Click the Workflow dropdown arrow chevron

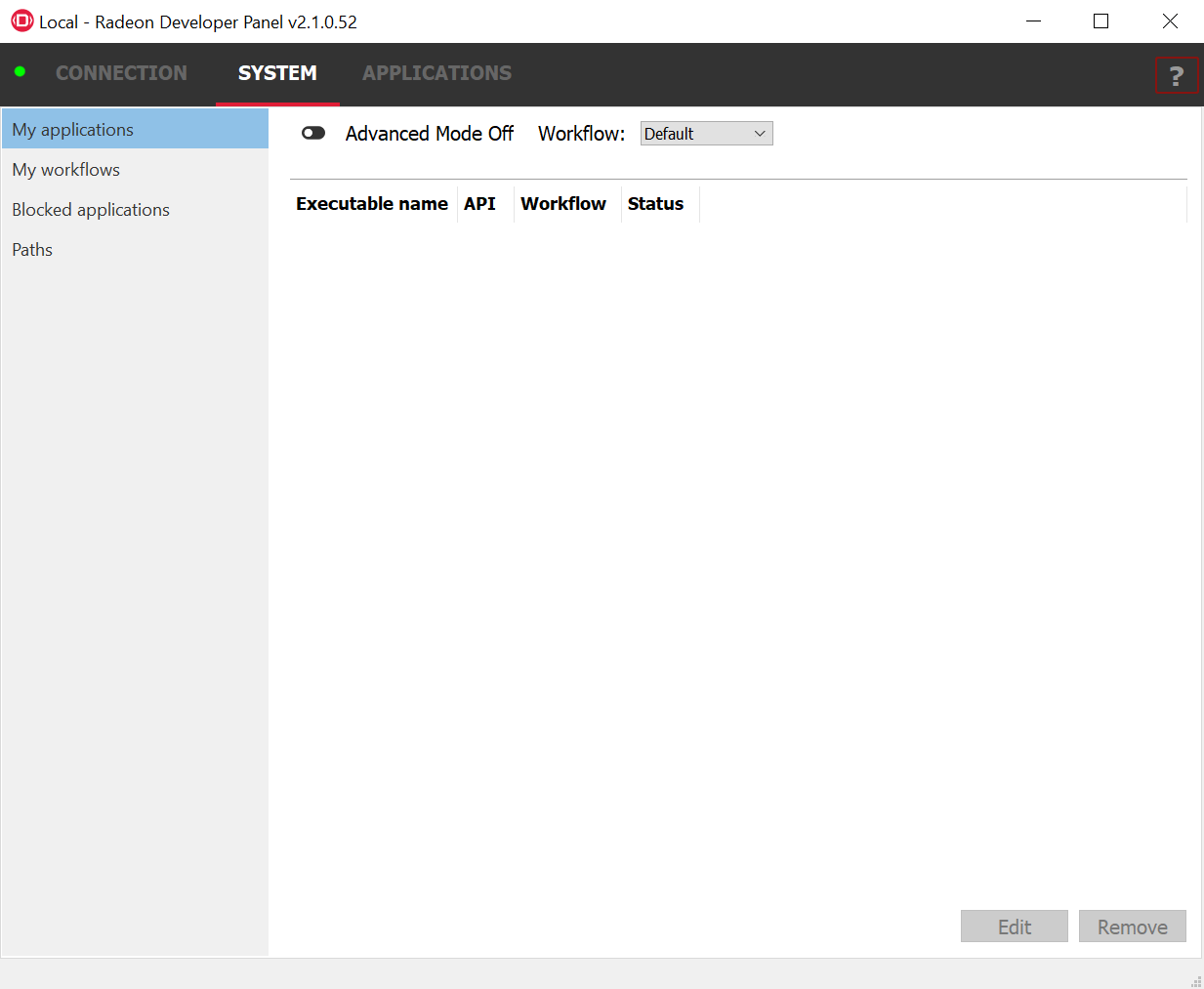coord(760,134)
